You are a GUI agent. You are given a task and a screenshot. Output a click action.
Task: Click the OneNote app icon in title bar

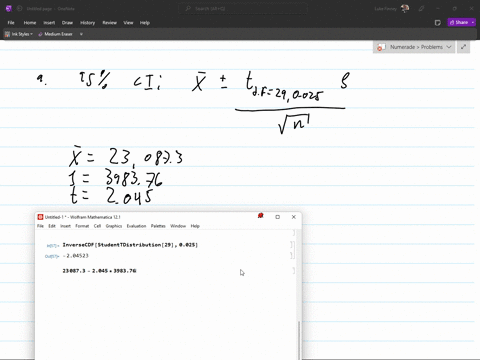(x=9, y=9)
